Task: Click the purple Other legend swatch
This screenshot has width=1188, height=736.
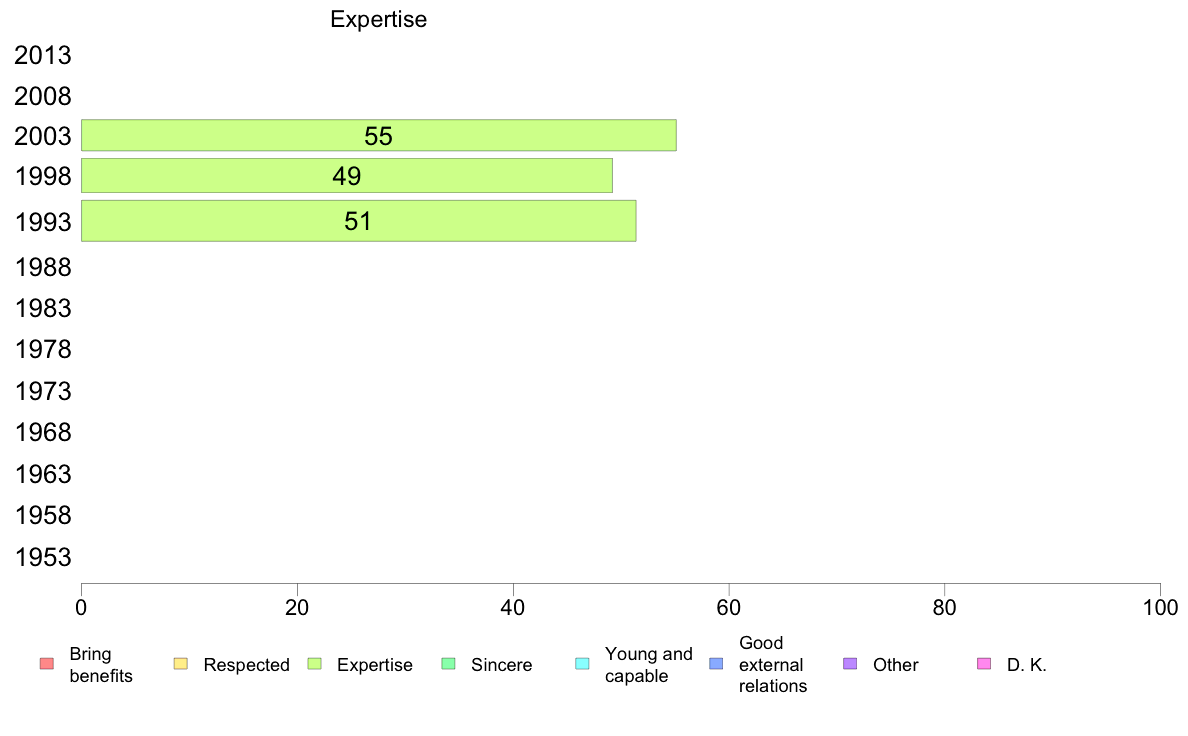Action: 850,664
